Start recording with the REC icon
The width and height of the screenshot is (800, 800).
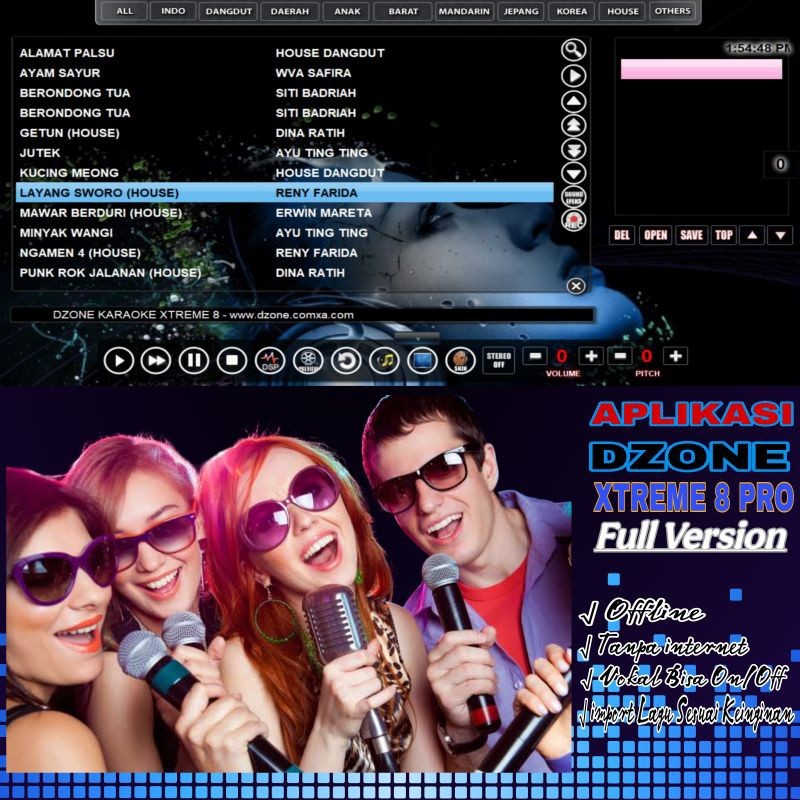[x=572, y=220]
